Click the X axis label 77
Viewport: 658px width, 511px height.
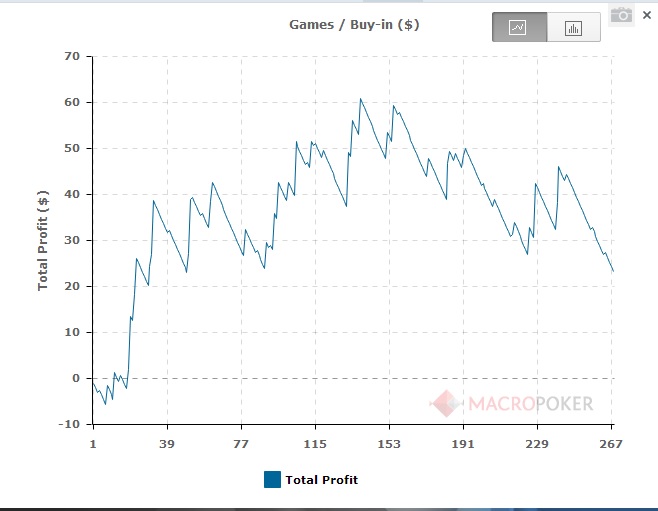click(241, 444)
